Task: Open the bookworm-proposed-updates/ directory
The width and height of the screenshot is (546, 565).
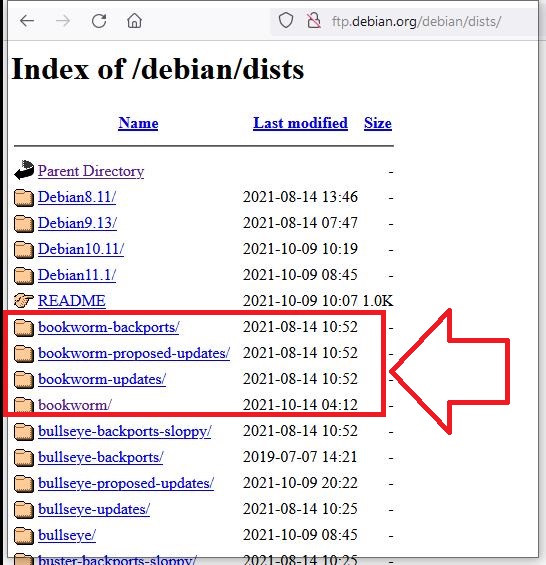Action: tap(134, 353)
